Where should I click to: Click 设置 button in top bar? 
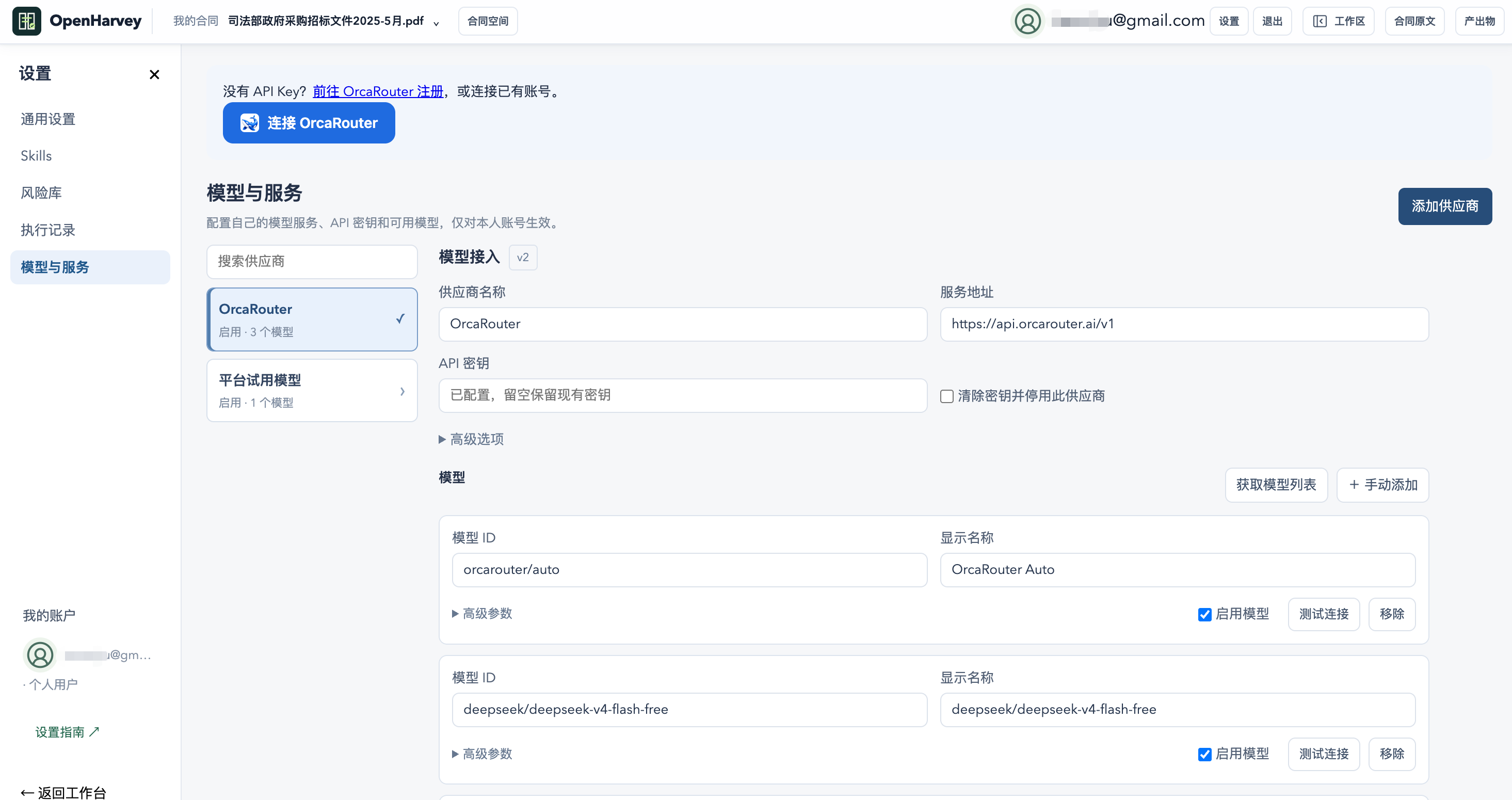pyautogui.click(x=1229, y=21)
